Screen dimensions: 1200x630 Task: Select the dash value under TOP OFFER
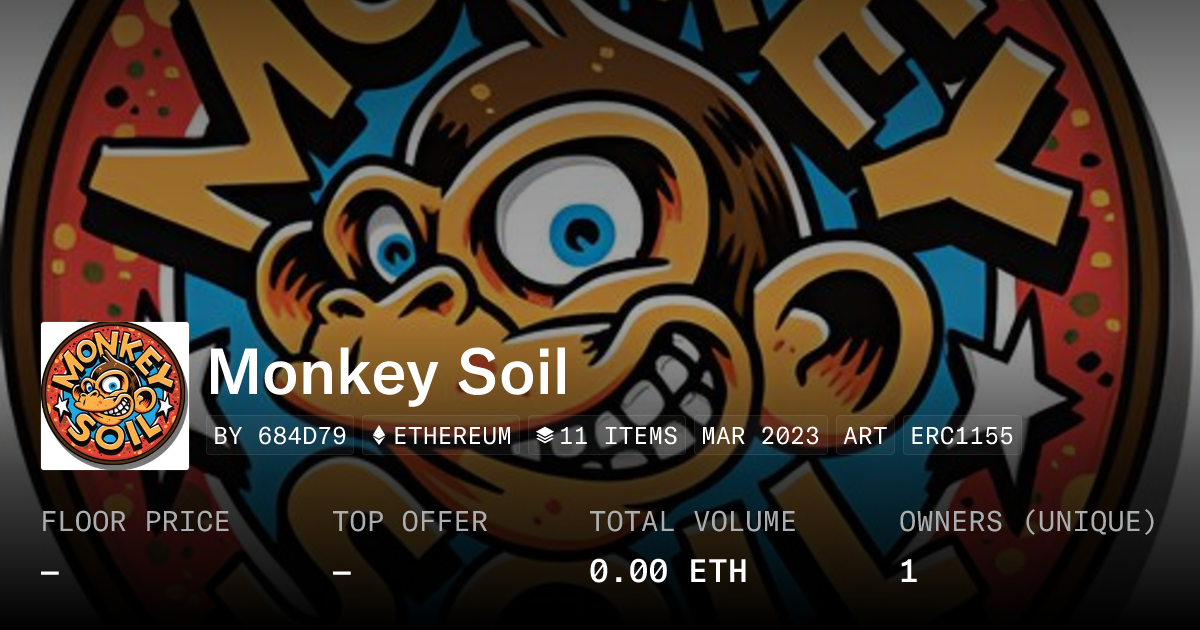(341, 572)
